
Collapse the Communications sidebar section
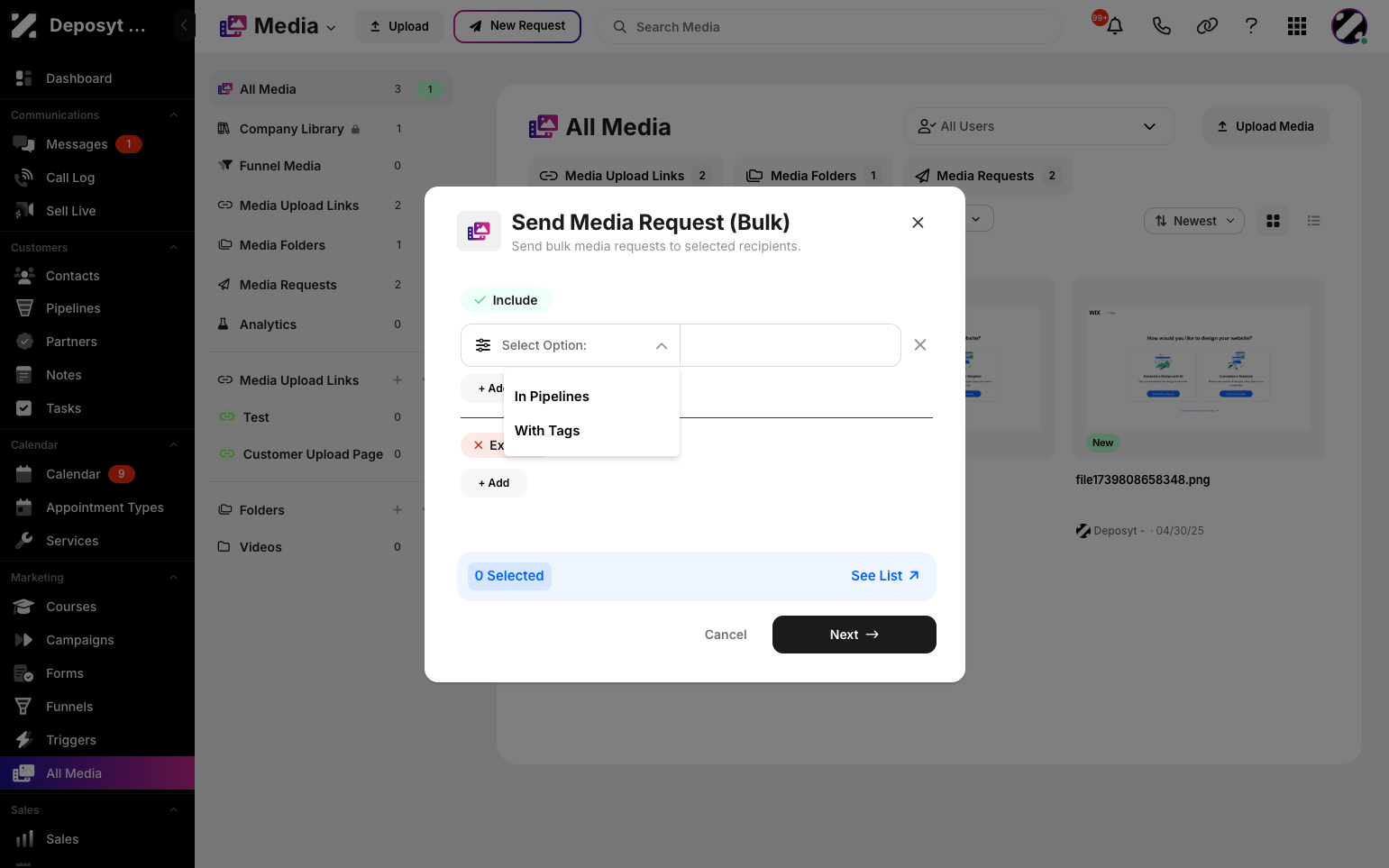pyautogui.click(x=174, y=115)
